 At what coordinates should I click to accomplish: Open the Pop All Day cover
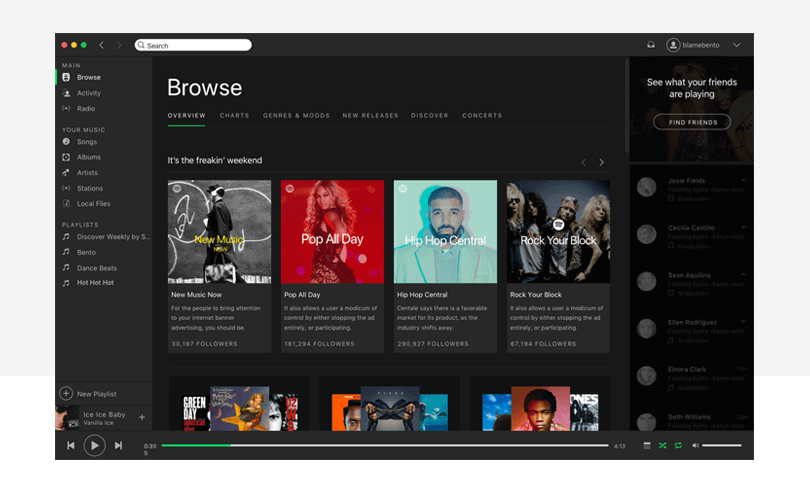coord(332,231)
